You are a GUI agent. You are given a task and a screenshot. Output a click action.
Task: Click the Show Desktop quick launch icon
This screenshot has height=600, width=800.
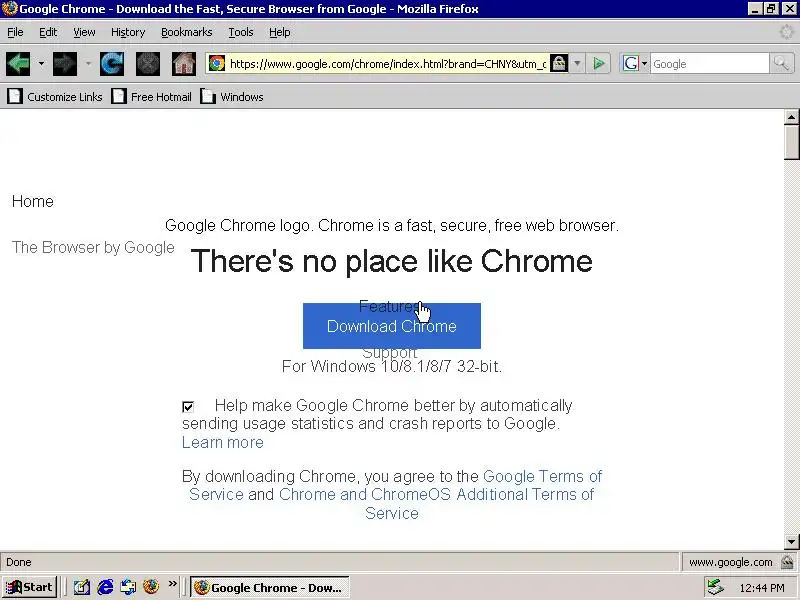tap(82, 587)
